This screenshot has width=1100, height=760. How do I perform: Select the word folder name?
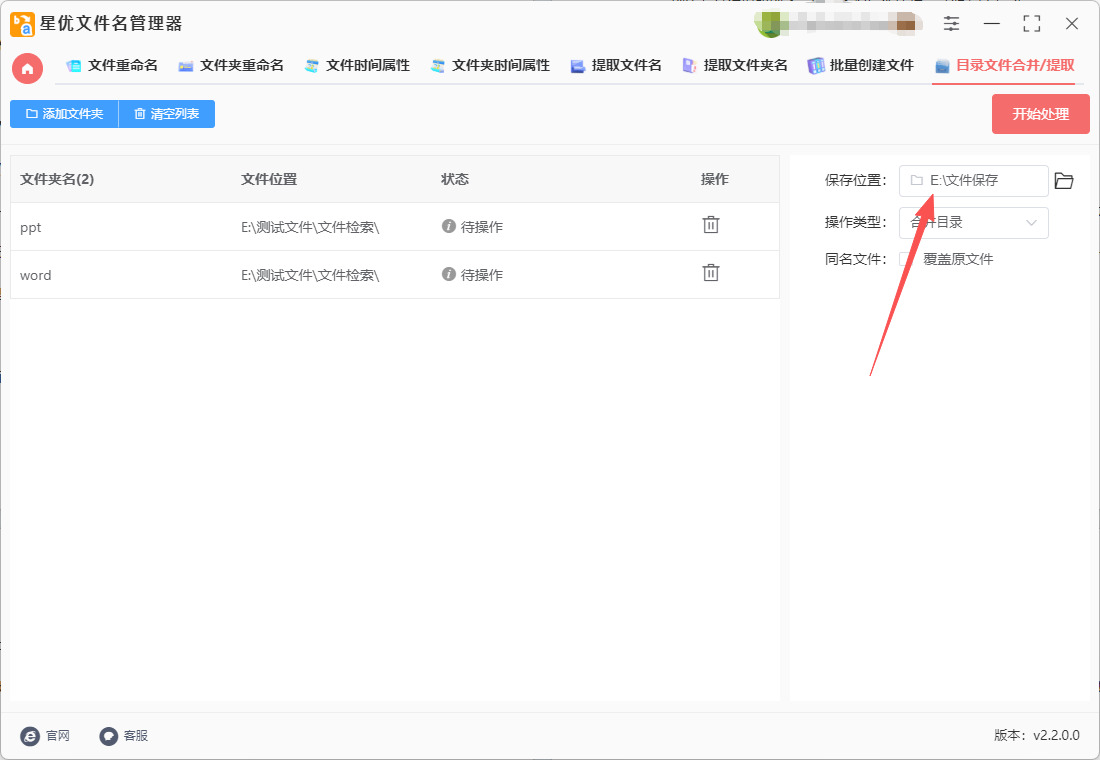click(x=36, y=275)
